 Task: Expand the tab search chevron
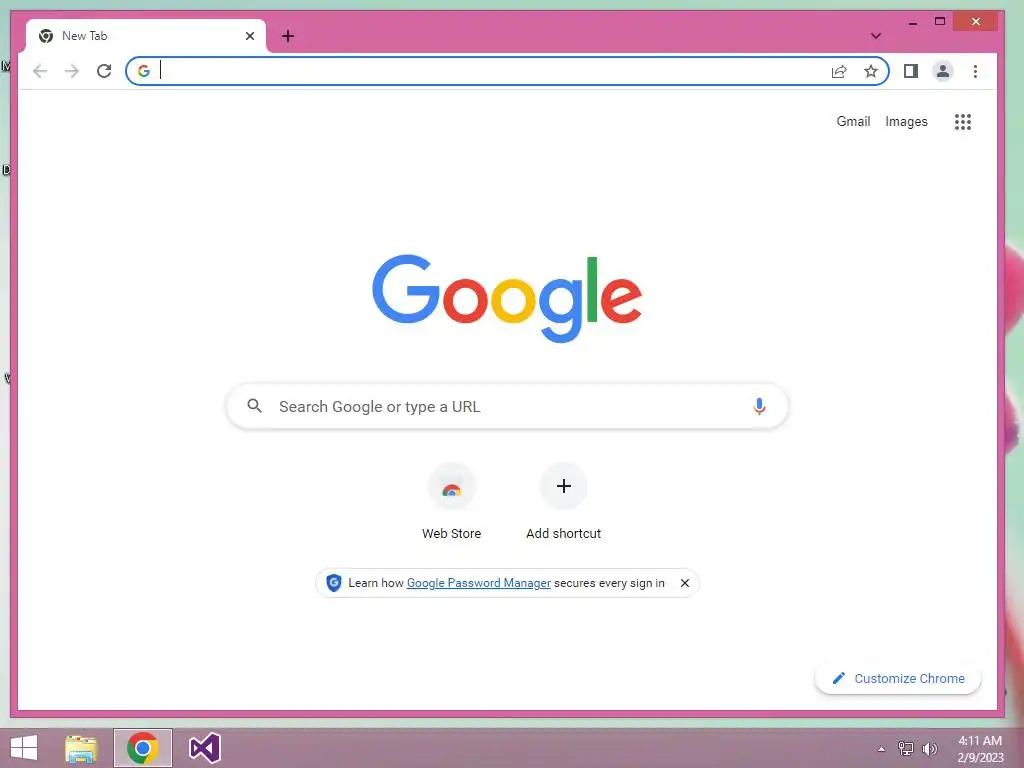[x=876, y=36]
